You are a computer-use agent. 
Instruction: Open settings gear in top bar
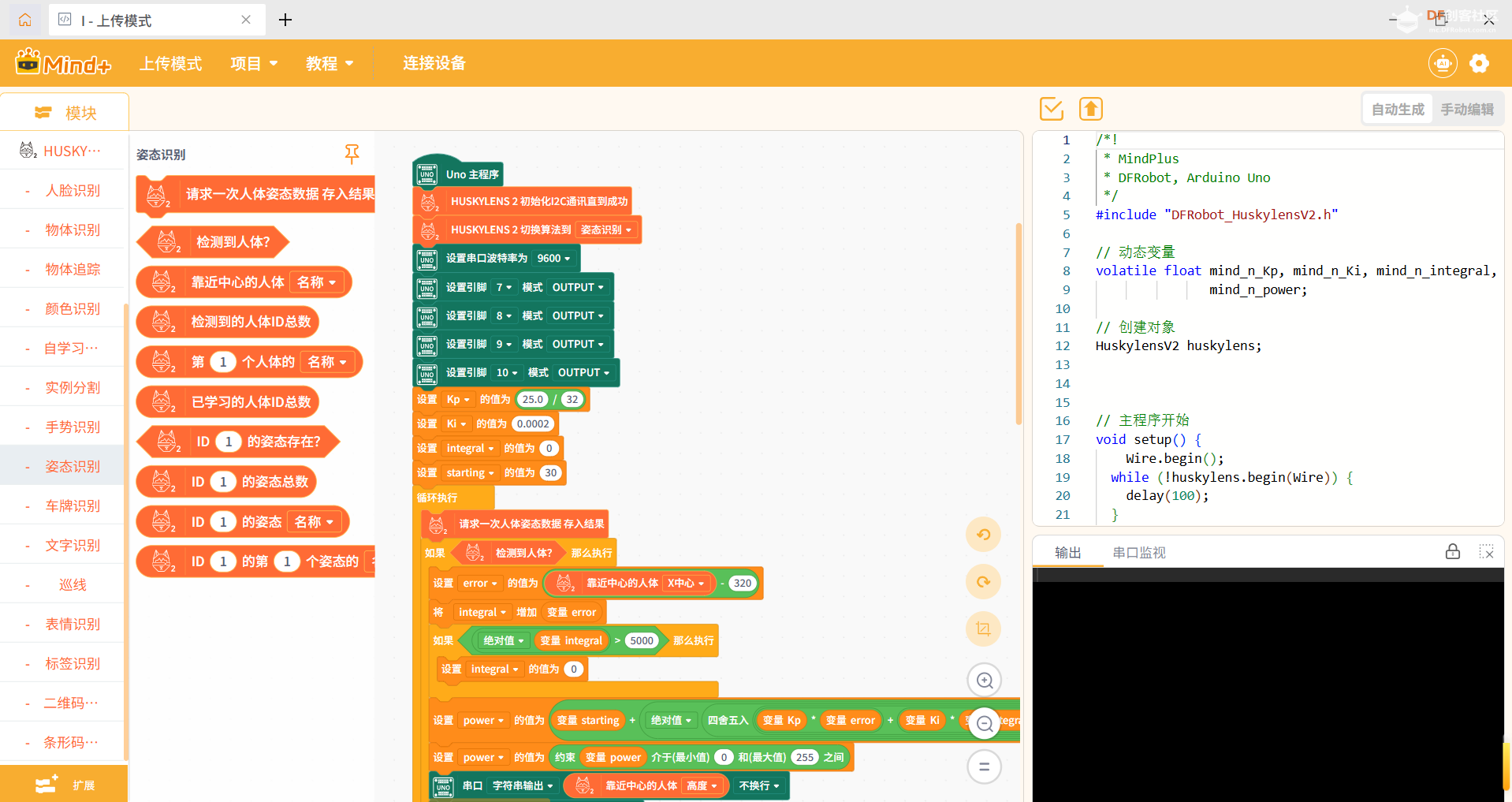tap(1479, 63)
